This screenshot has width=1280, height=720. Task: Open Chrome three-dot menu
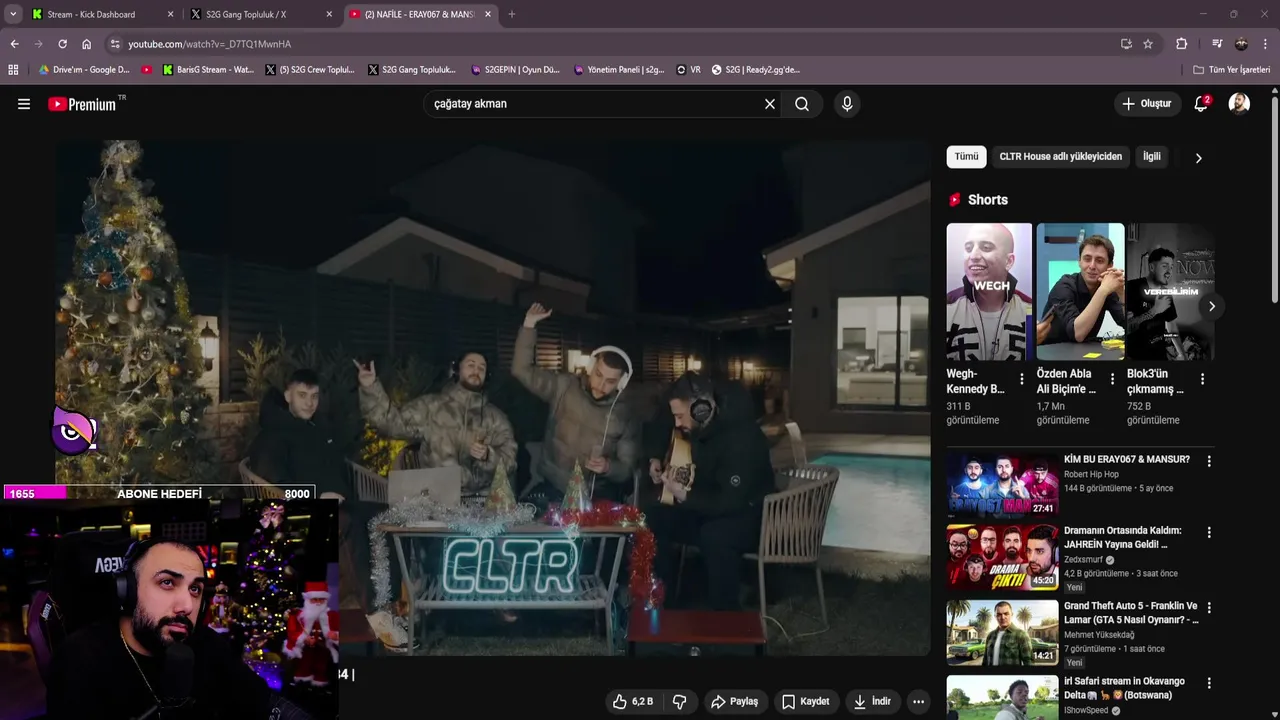click(1265, 44)
